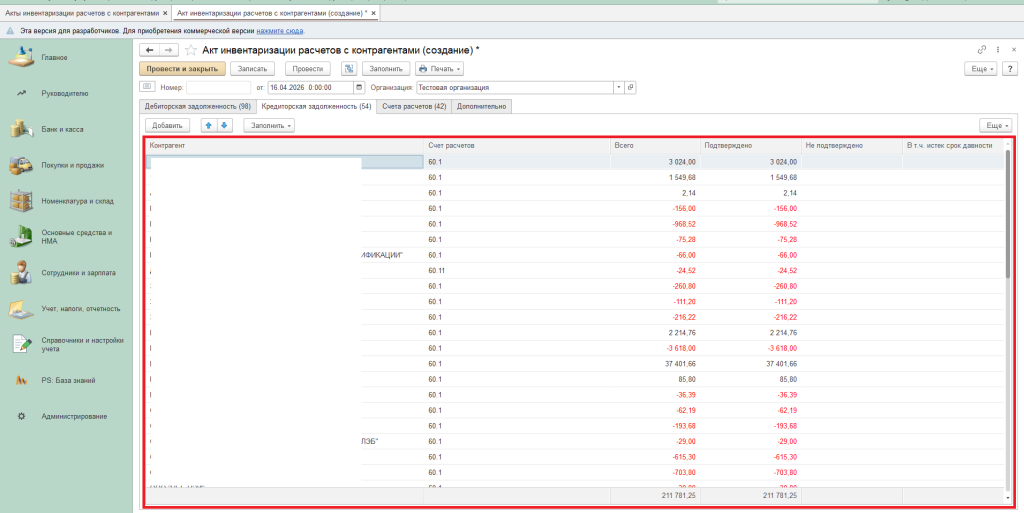The height and width of the screenshot is (513, 1024).
Task: Click the debit-credit postings icon
Action: click(x=349, y=69)
